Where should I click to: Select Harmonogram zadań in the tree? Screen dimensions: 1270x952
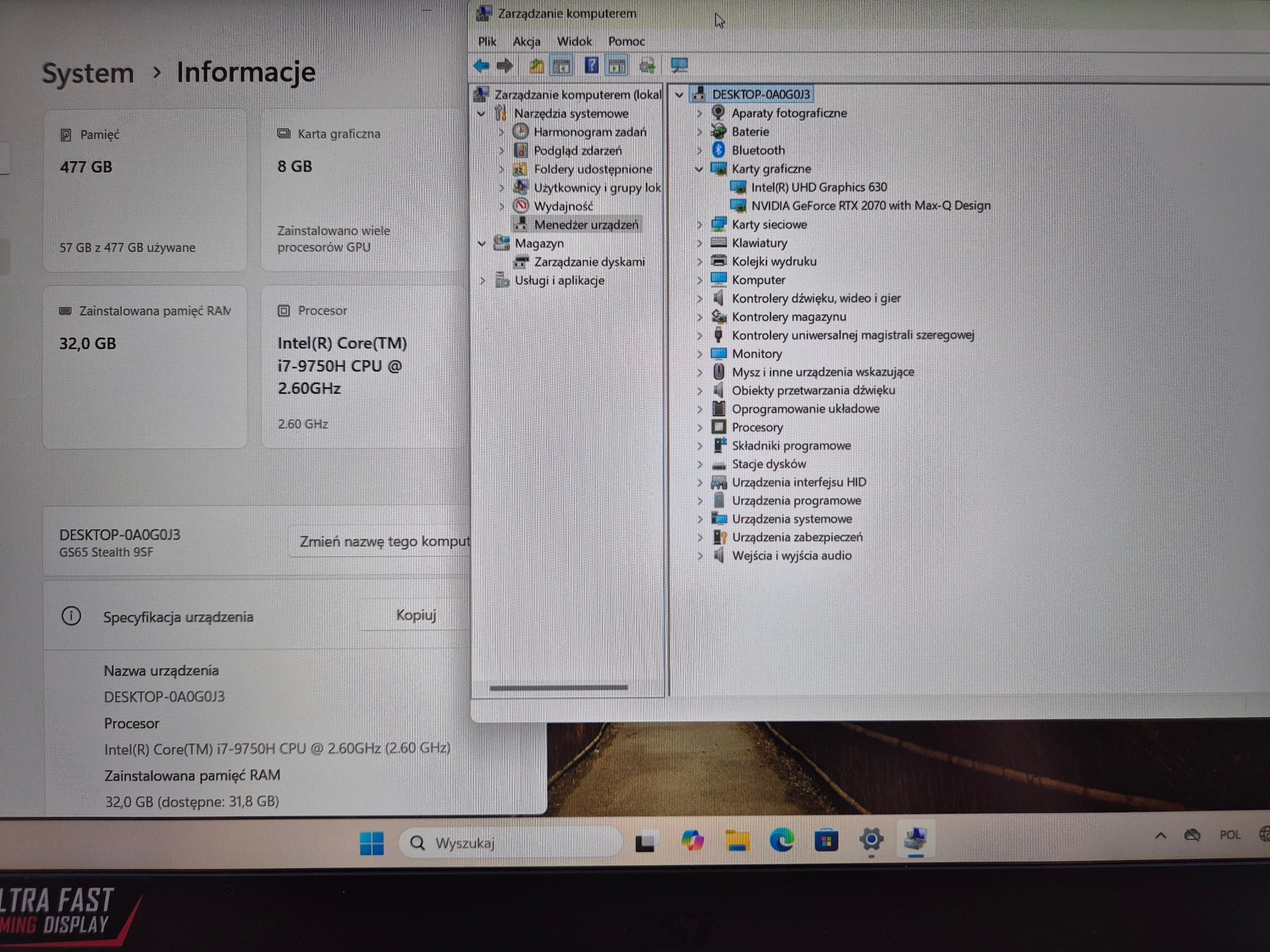[589, 132]
